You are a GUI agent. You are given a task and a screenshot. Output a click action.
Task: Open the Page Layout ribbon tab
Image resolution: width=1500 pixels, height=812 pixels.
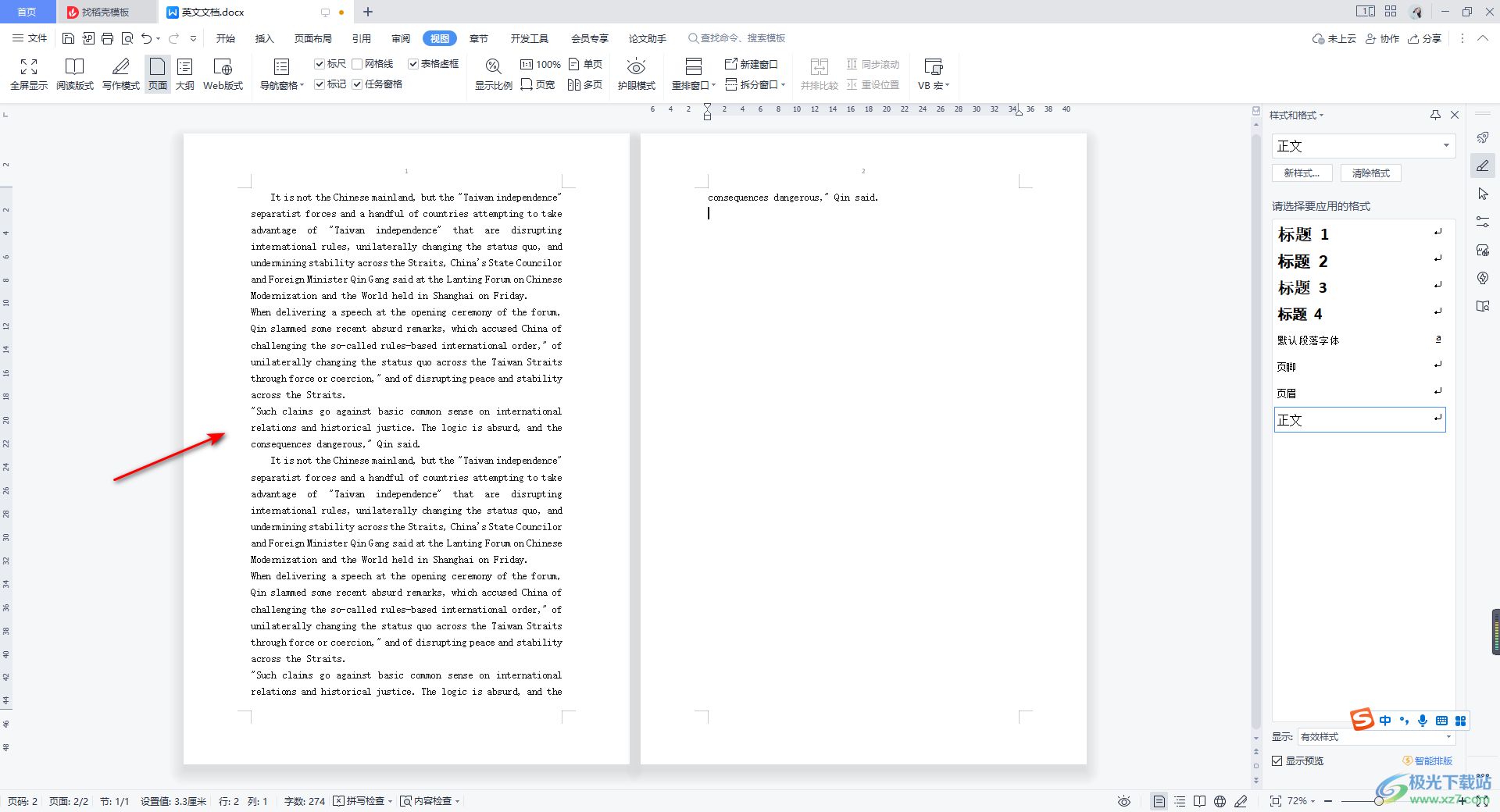click(313, 38)
